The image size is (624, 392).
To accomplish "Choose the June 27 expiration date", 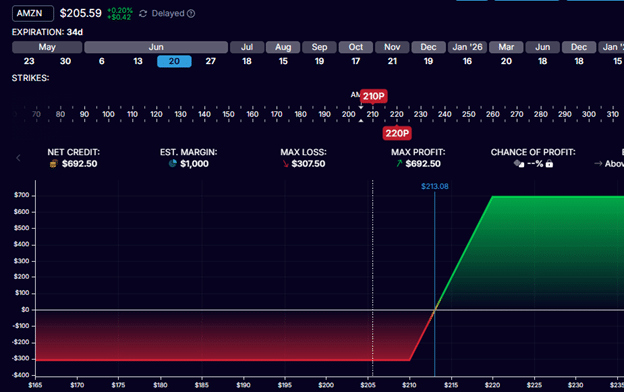I will point(211,61).
